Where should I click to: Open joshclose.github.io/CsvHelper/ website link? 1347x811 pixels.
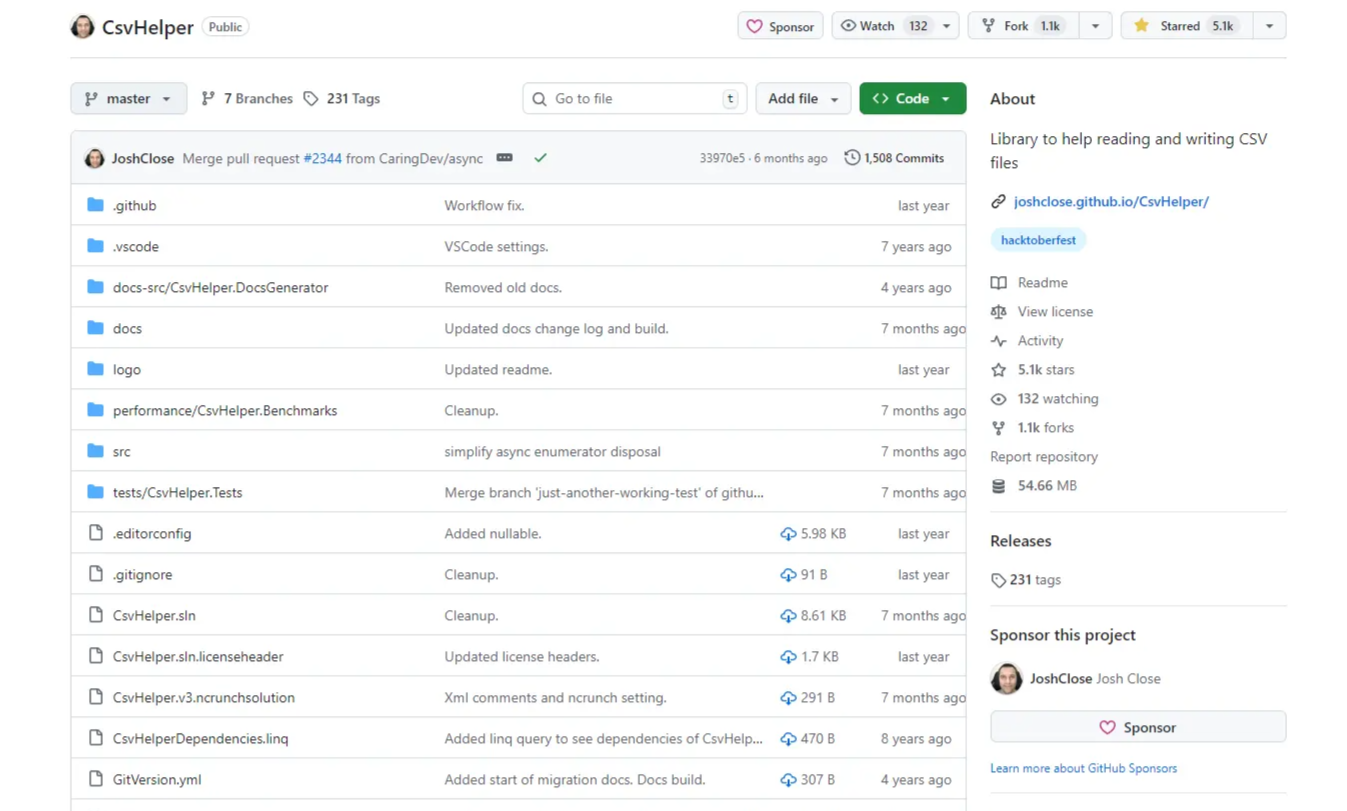(x=1110, y=202)
